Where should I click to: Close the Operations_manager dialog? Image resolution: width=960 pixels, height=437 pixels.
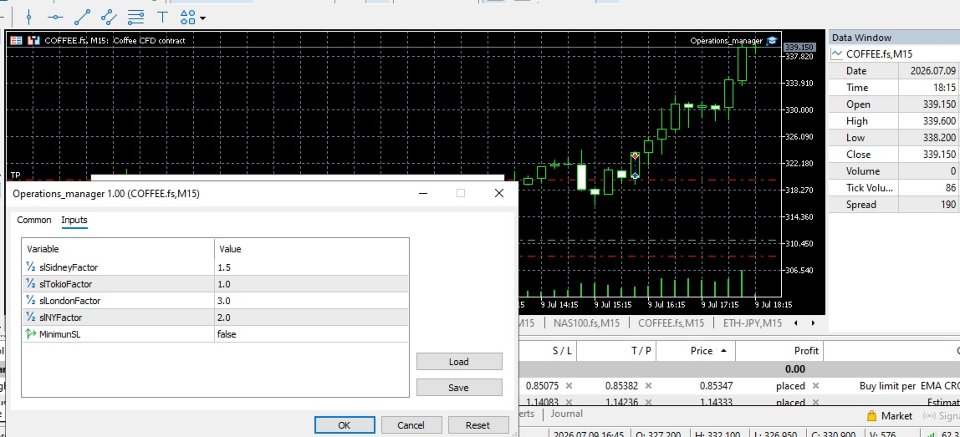(x=499, y=193)
